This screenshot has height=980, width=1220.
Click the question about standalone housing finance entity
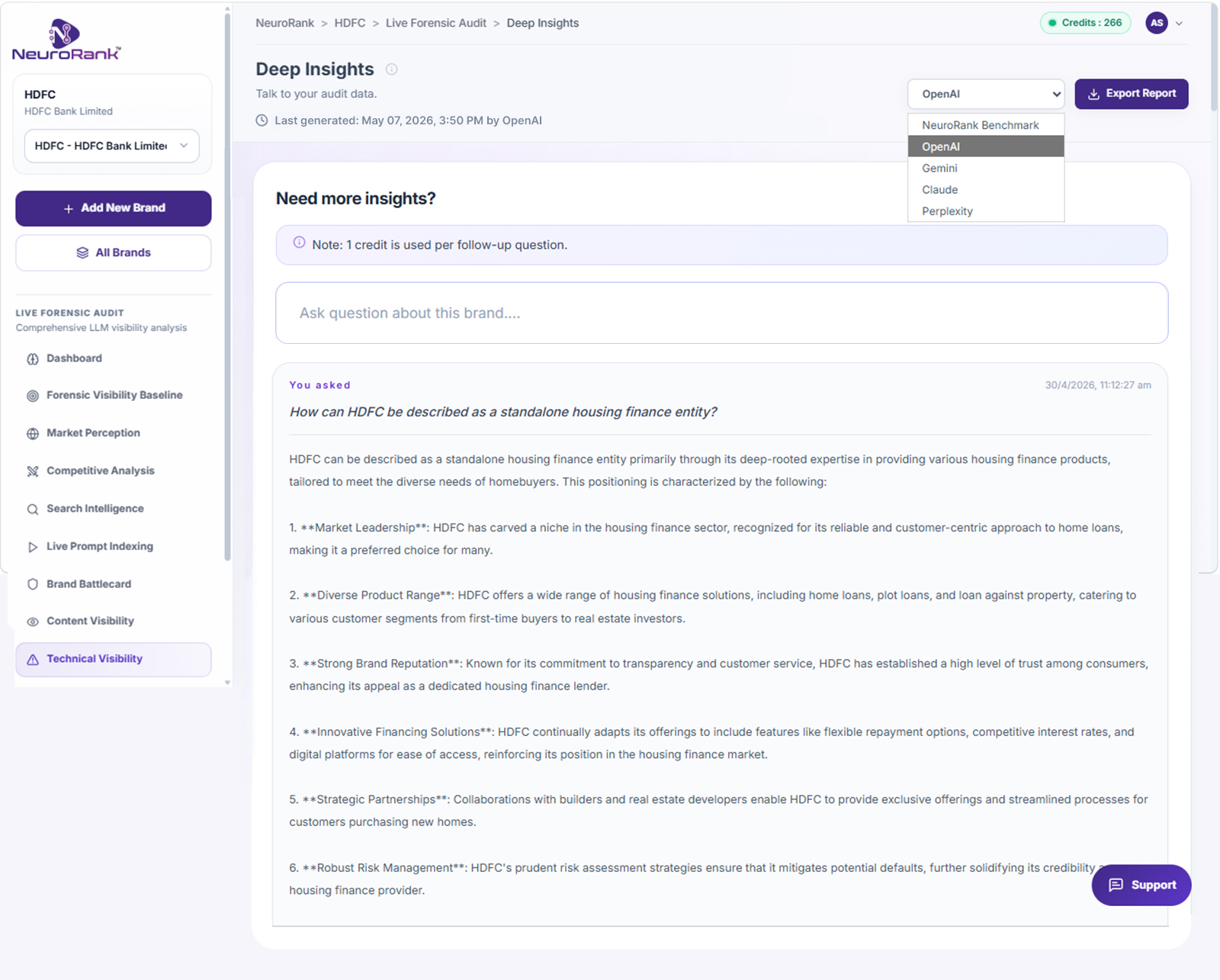point(503,412)
